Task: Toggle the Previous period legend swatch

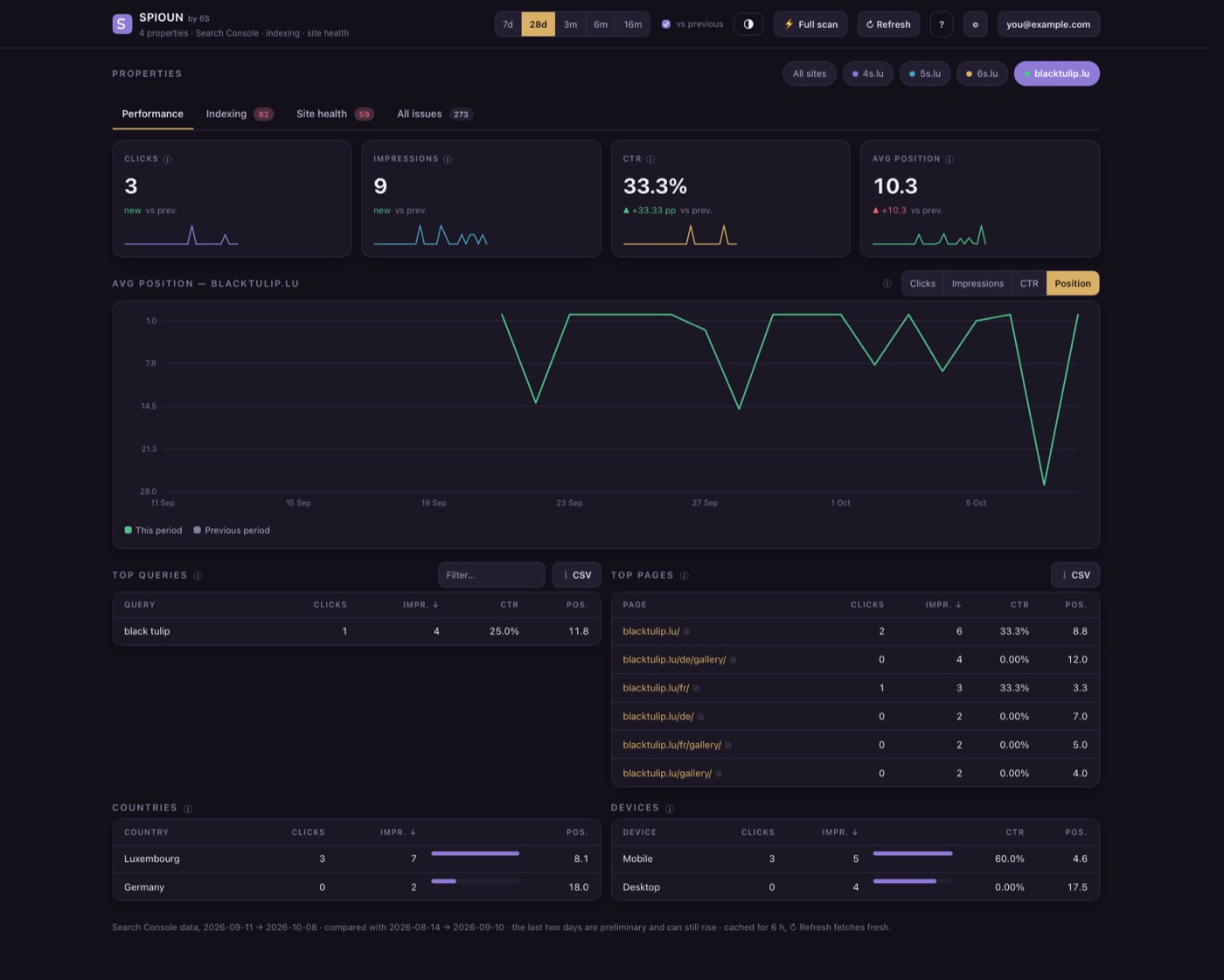Action: pos(198,530)
